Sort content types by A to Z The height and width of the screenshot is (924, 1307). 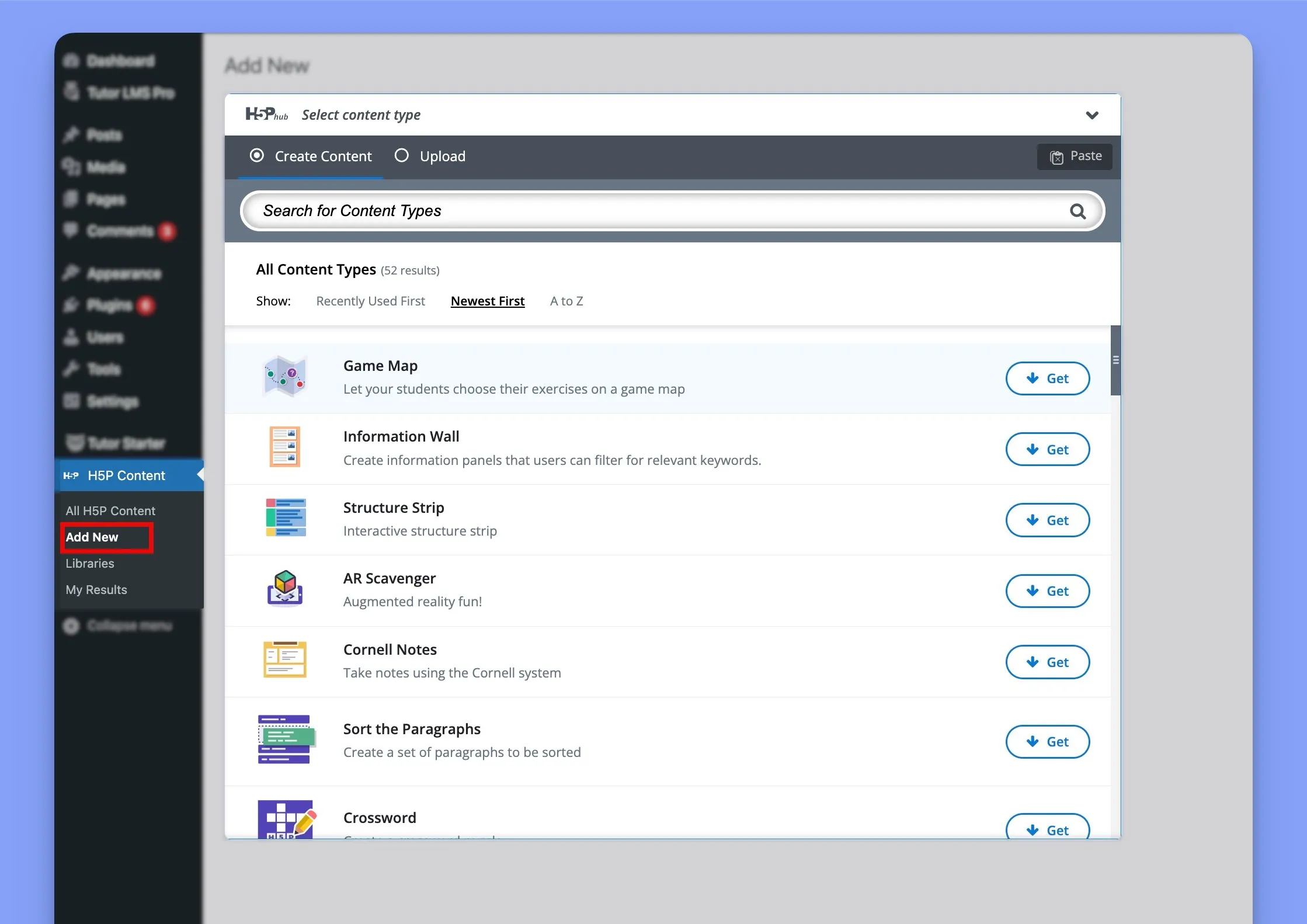click(566, 300)
